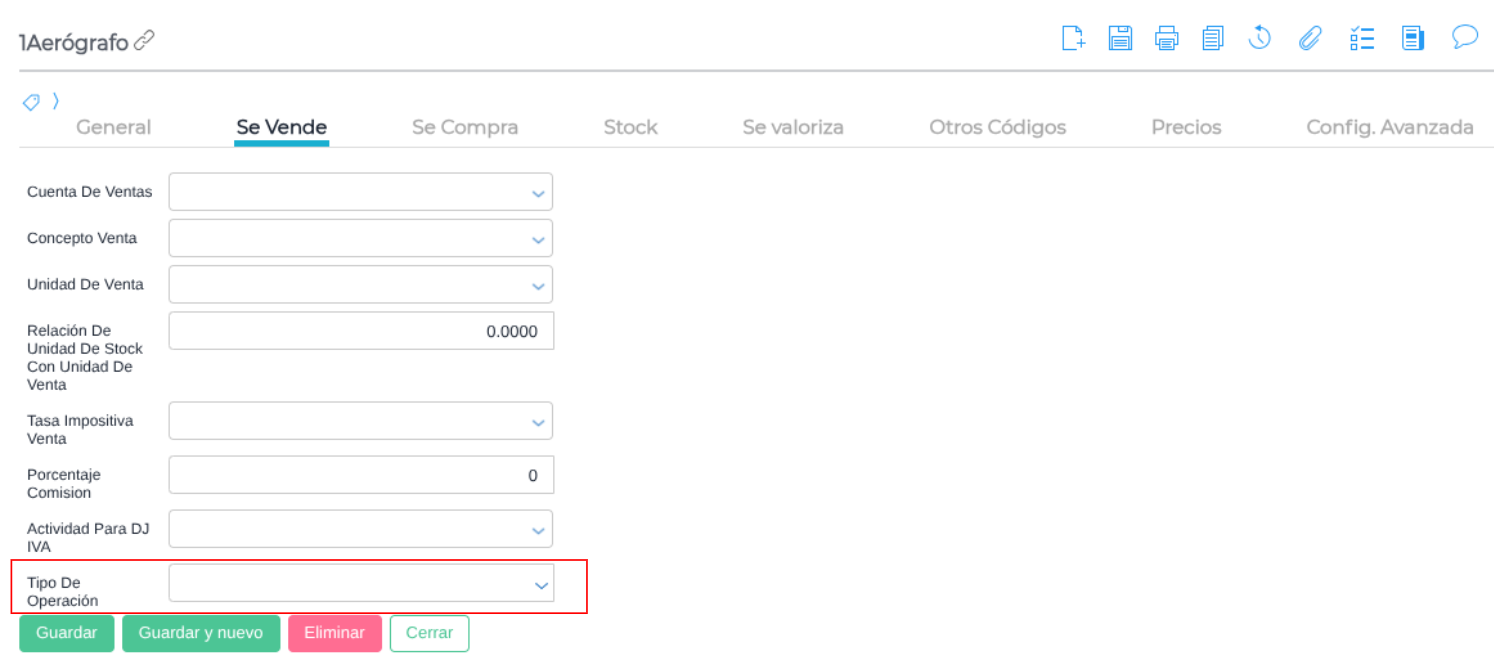Screen dimensions: 1494x668
Task: Open the checklist icon in the toolbar
Action: (x=1361, y=39)
